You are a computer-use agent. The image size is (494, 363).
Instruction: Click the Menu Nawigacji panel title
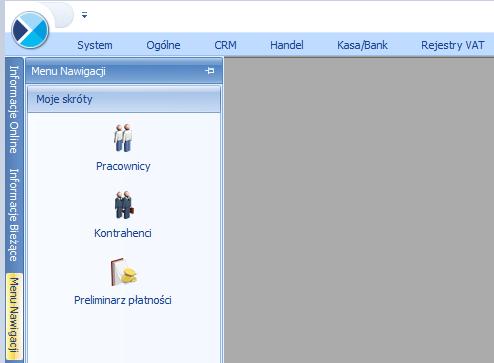[68, 71]
